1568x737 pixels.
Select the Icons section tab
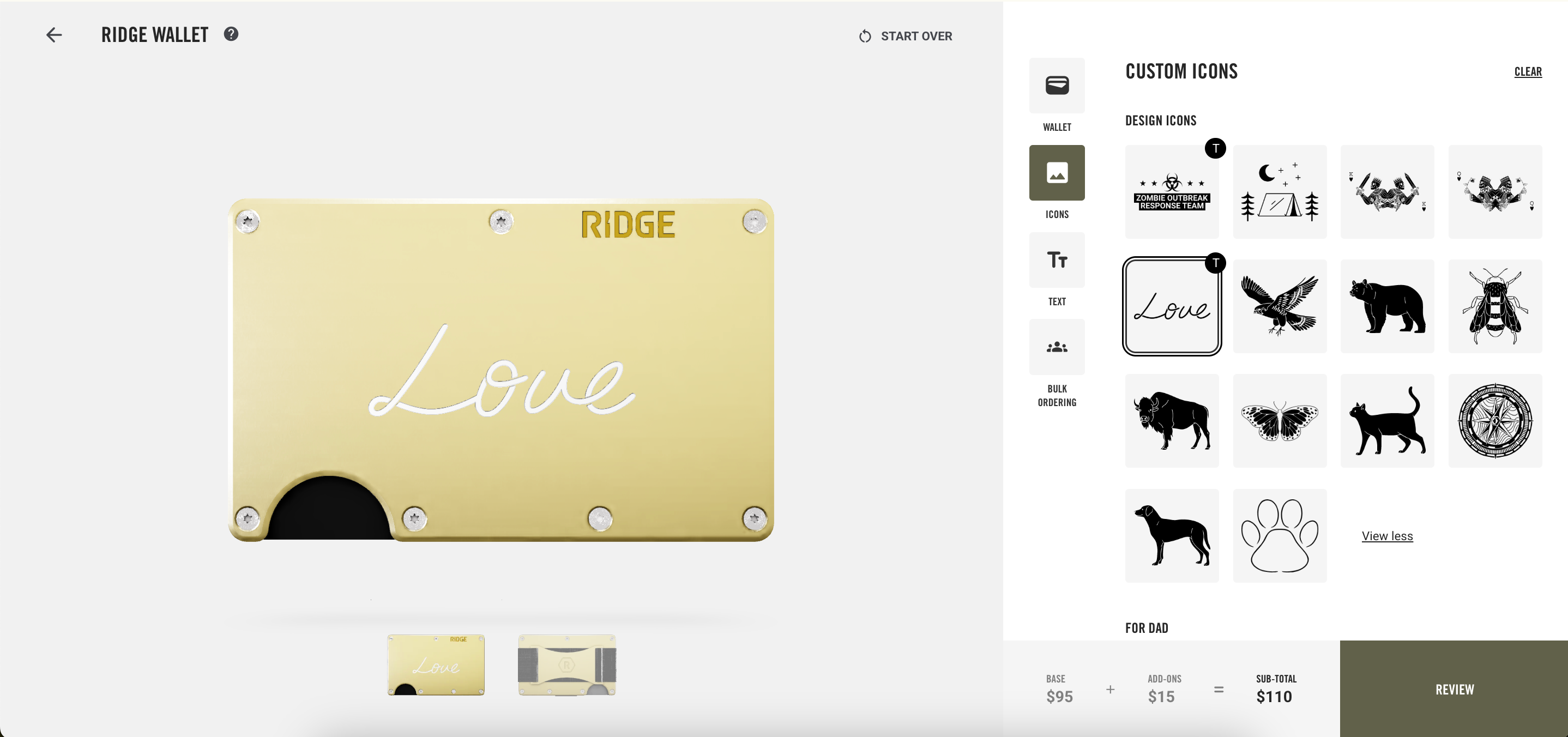point(1057,172)
